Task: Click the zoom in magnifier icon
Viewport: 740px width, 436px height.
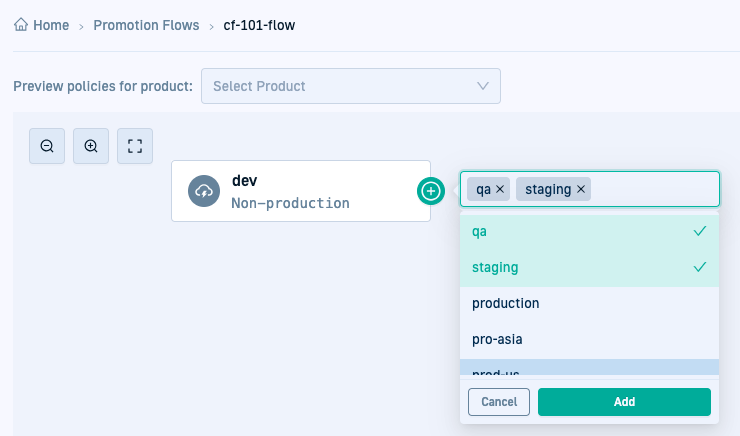Action: [91, 146]
